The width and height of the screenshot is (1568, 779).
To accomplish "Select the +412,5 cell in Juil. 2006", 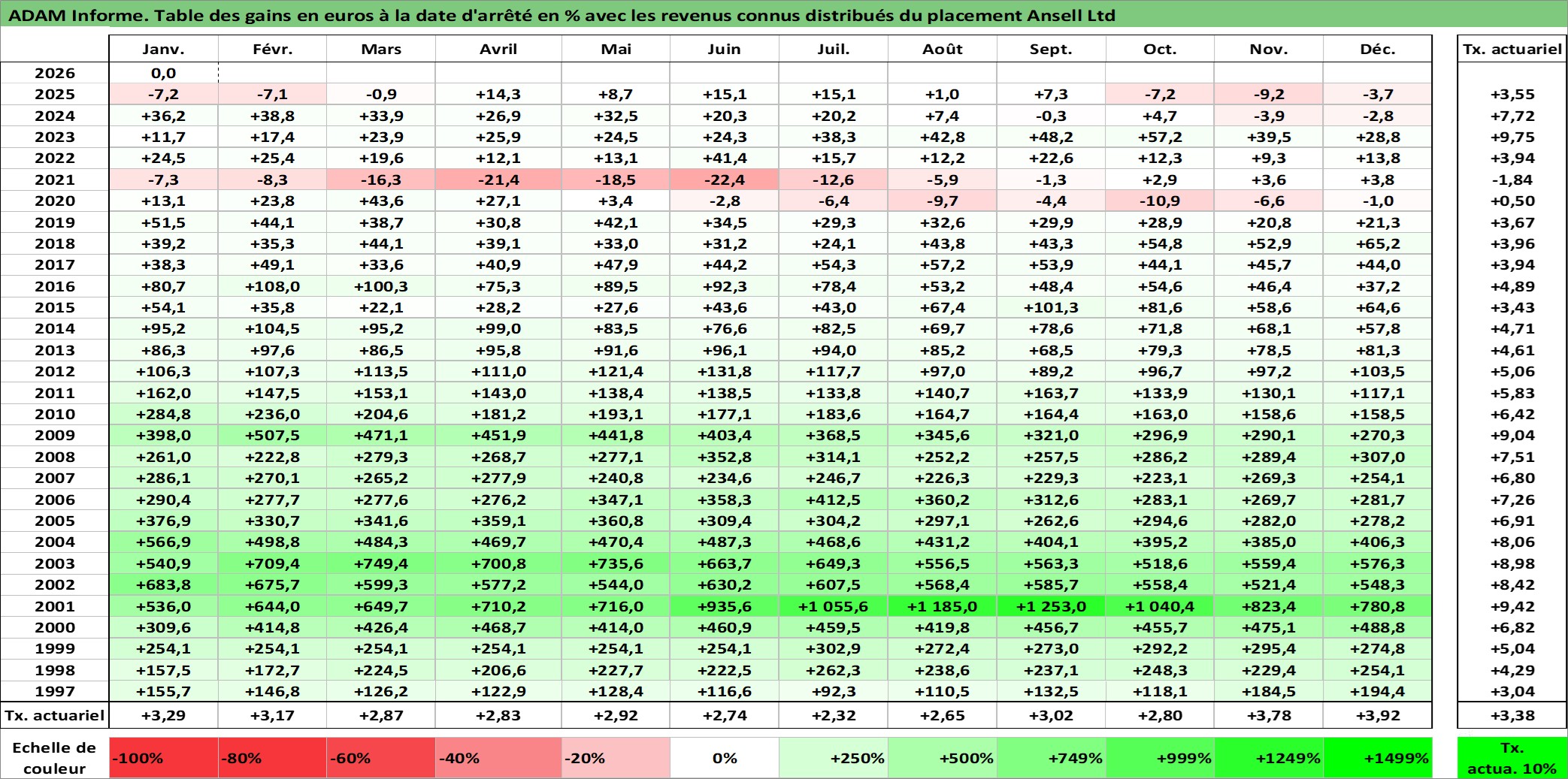I will [834, 500].
